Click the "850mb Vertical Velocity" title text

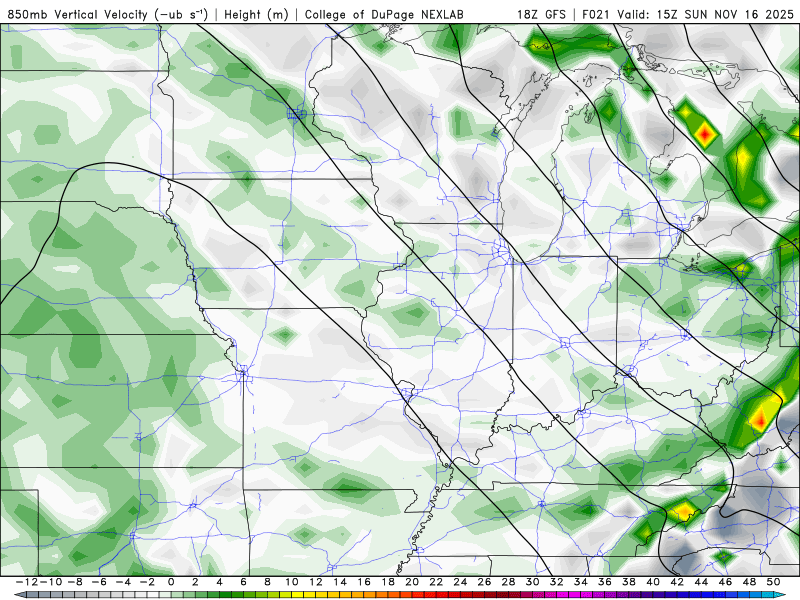tap(78, 15)
